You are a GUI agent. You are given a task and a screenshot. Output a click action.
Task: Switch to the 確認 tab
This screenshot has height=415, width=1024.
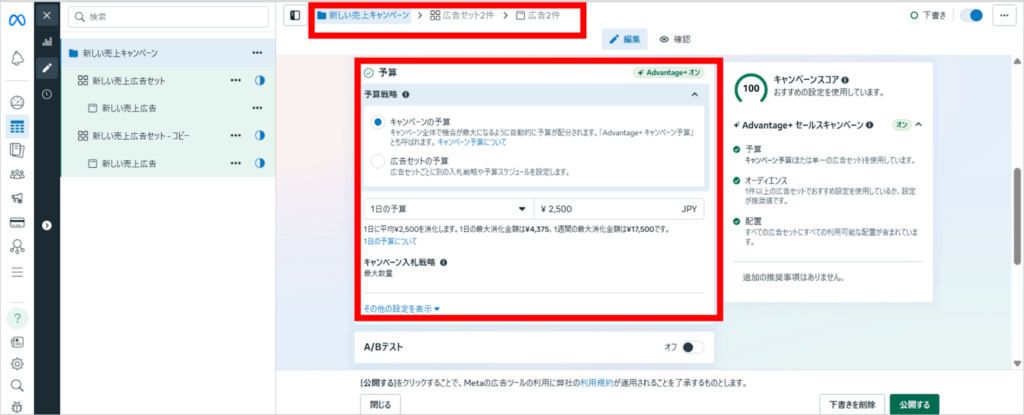coord(675,39)
